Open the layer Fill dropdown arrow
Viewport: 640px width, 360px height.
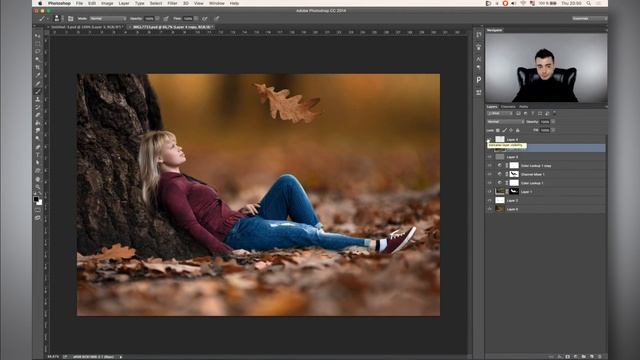pos(553,130)
